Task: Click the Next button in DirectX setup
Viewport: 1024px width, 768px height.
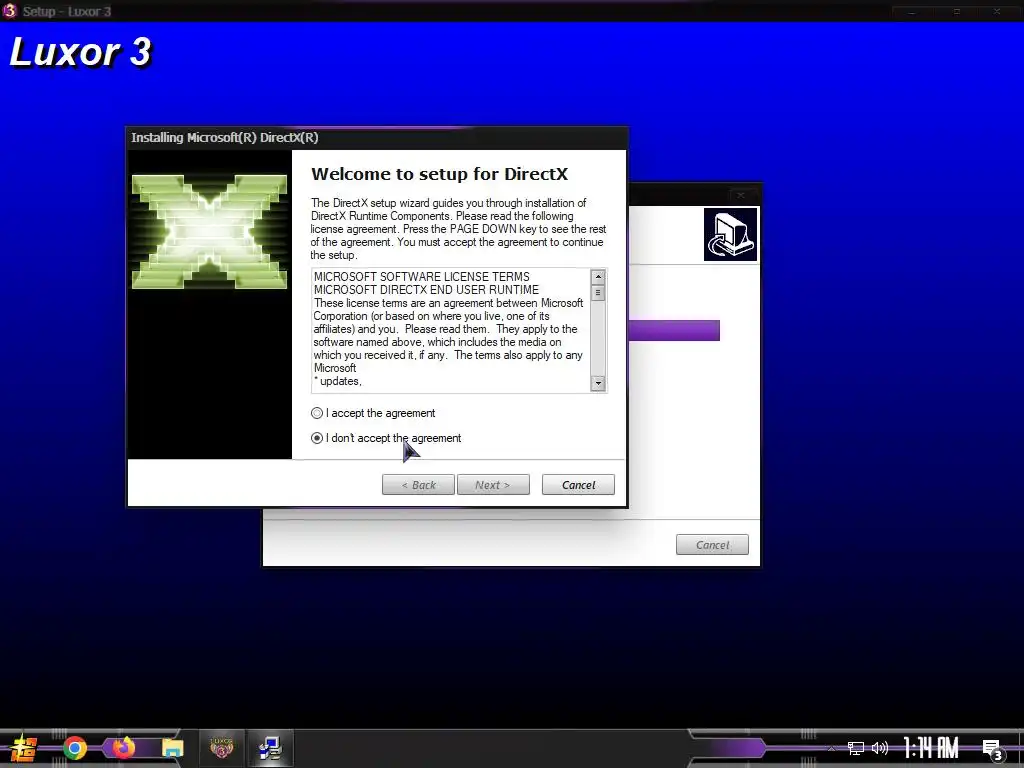Action: point(493,485)
